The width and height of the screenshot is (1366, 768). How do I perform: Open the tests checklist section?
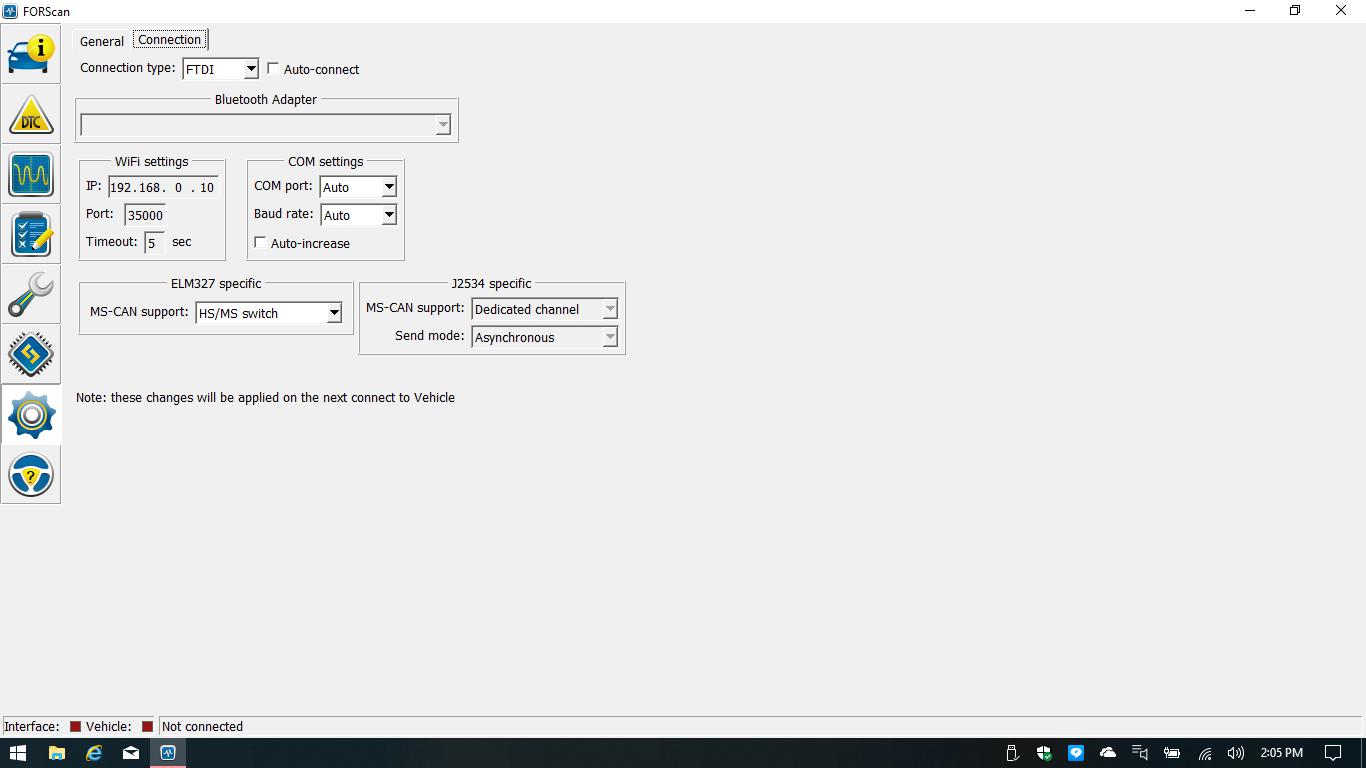(31, 234)
